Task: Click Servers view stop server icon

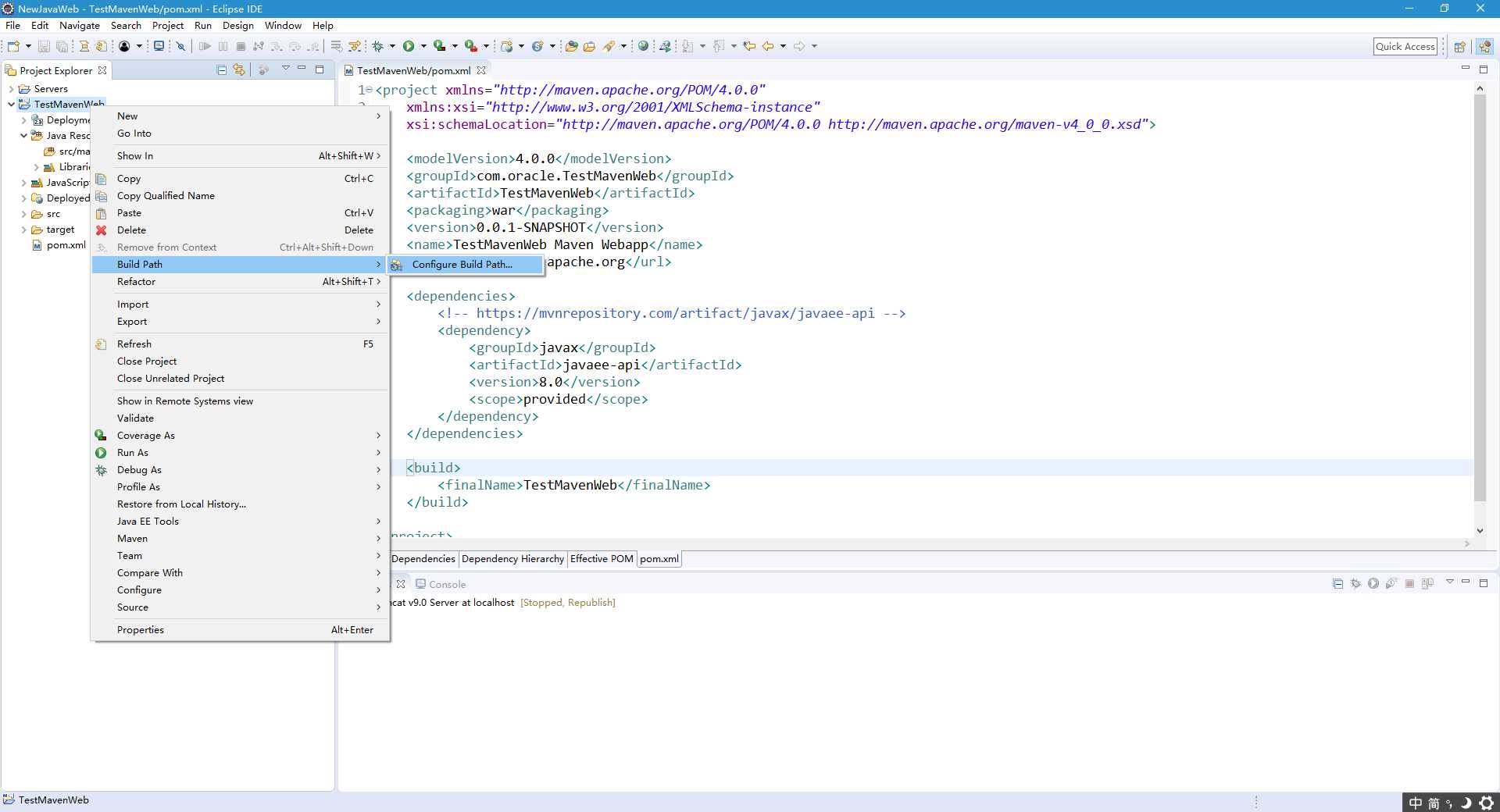Action: pos(1410,583)
